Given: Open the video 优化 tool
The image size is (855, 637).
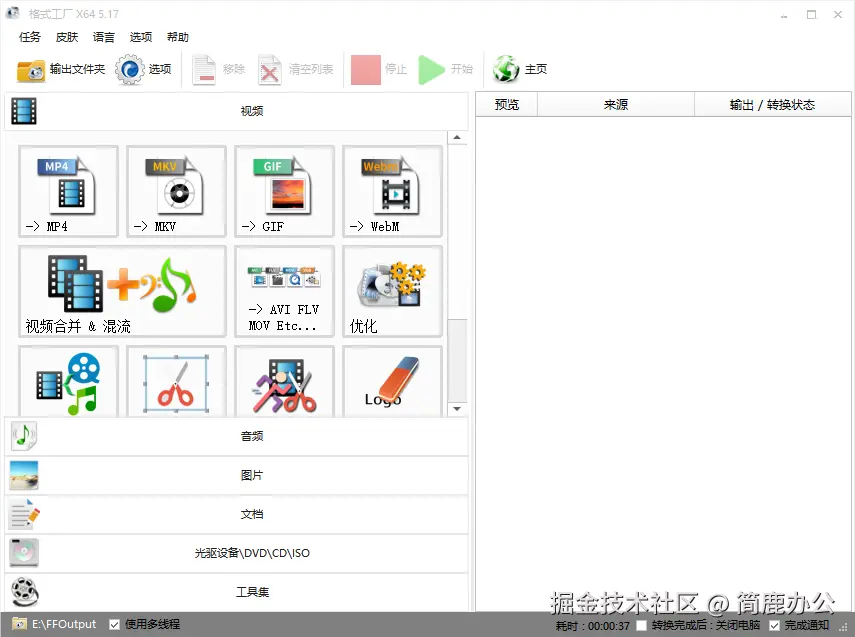Looking at the screenshot, I should tap(391, 291).
